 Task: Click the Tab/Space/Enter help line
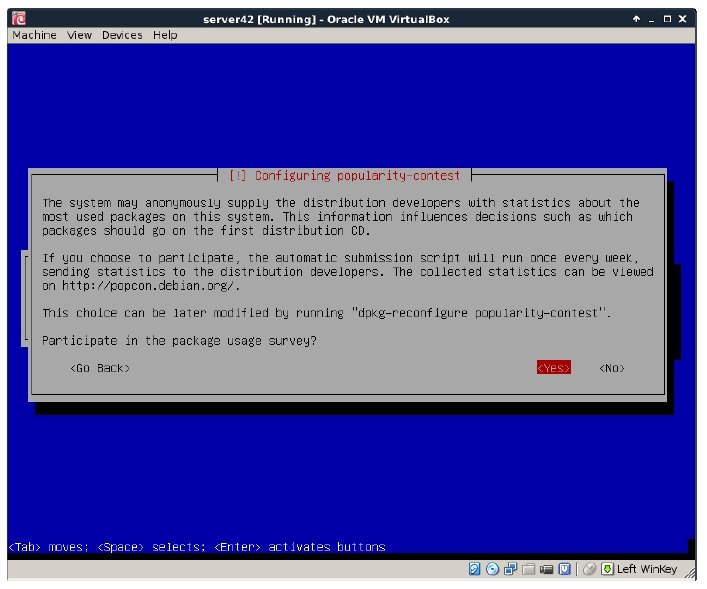[x=197, y=547]
